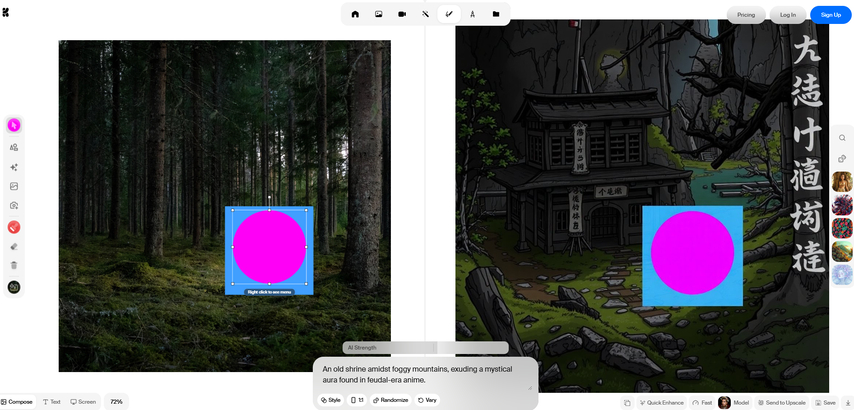Screen dimensions: 854x410
Task: Open the Home icon in top toolbar
Action: (355, 14)
